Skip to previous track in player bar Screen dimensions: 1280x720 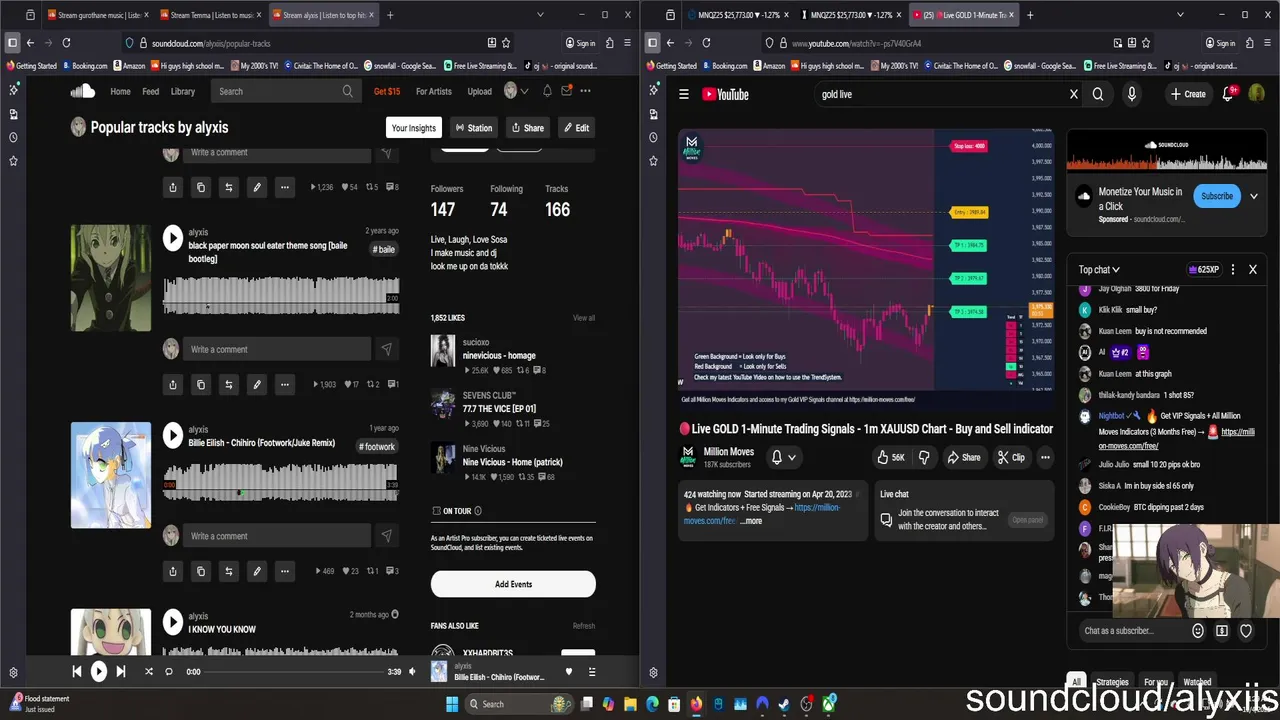pyautogui.click(x=77, y=672)
